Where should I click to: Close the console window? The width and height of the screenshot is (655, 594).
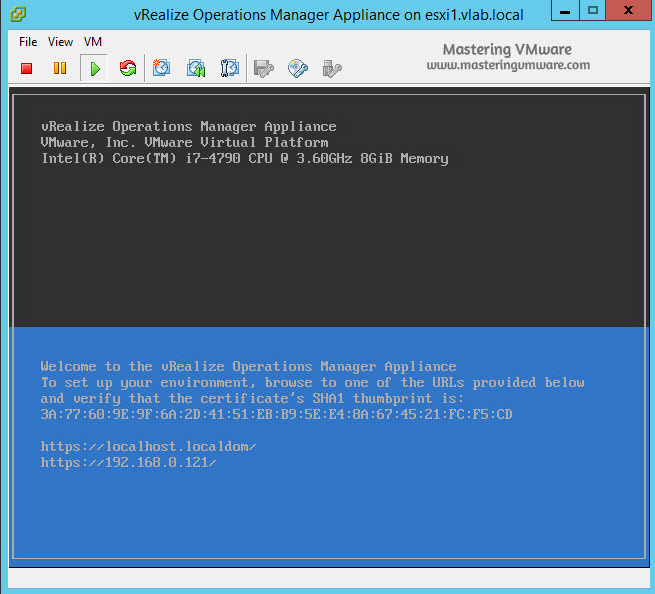628,10
